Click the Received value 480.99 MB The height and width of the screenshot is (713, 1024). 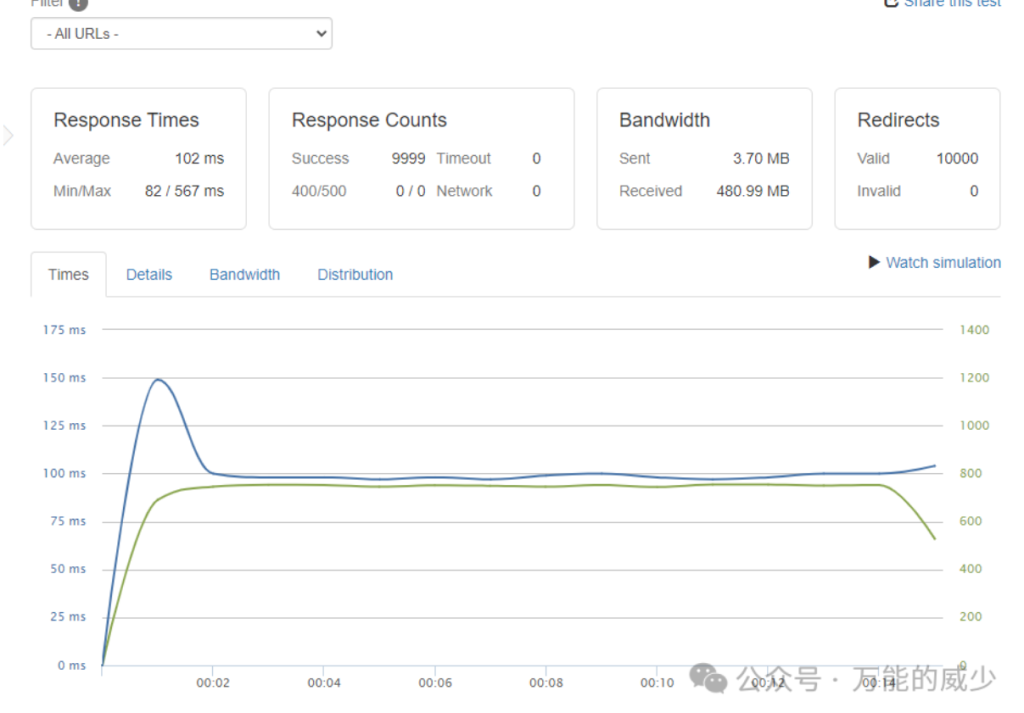tap(753, 191)
